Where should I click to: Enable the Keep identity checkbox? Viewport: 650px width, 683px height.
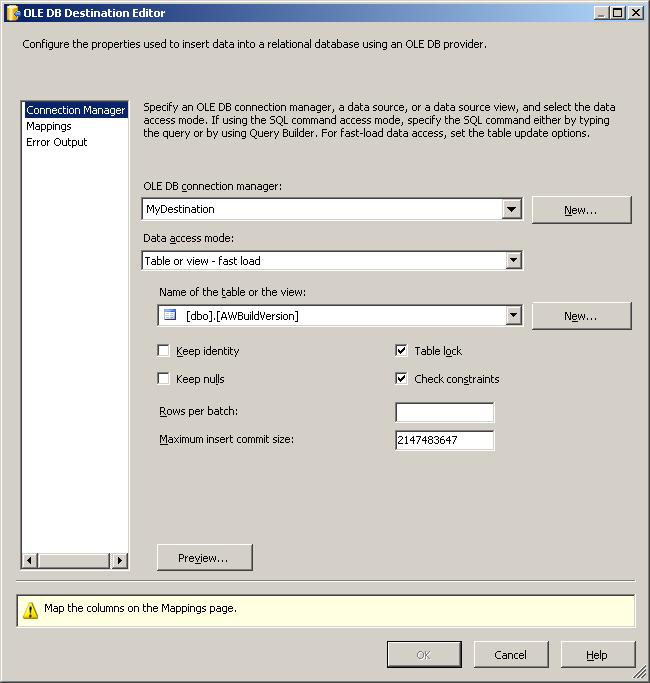[164, 351]
